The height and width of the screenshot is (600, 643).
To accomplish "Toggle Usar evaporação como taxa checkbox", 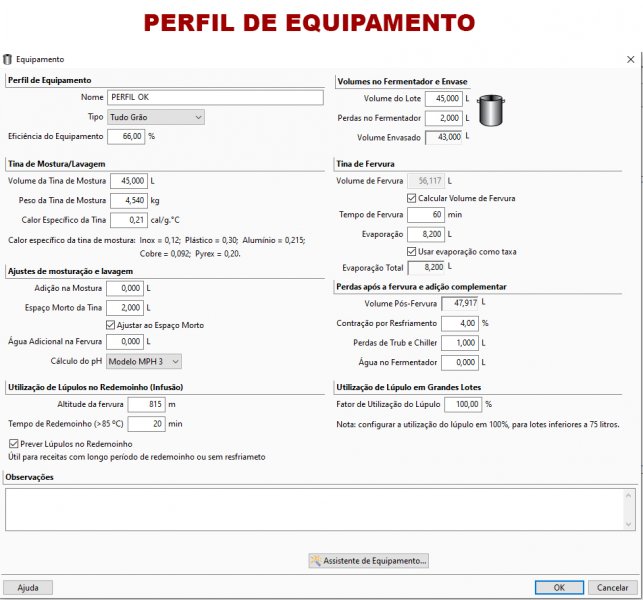I will [x=411, y=251].
